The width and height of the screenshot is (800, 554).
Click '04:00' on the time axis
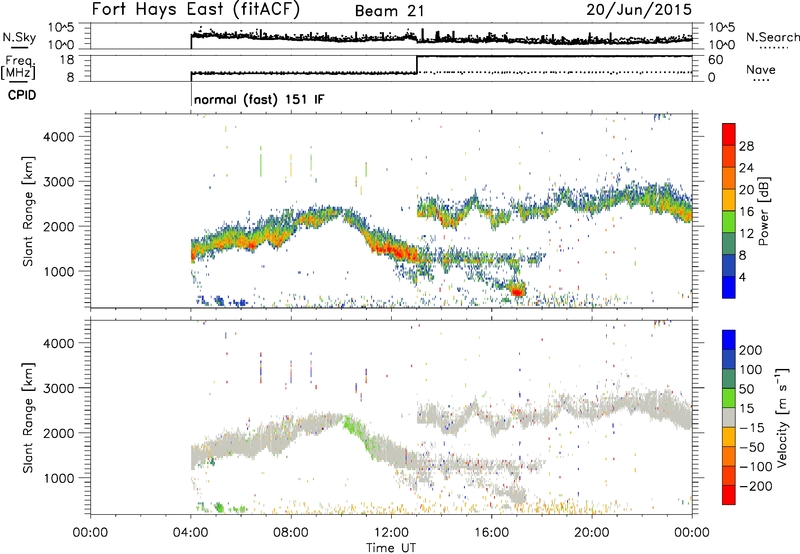coord(190,533)
